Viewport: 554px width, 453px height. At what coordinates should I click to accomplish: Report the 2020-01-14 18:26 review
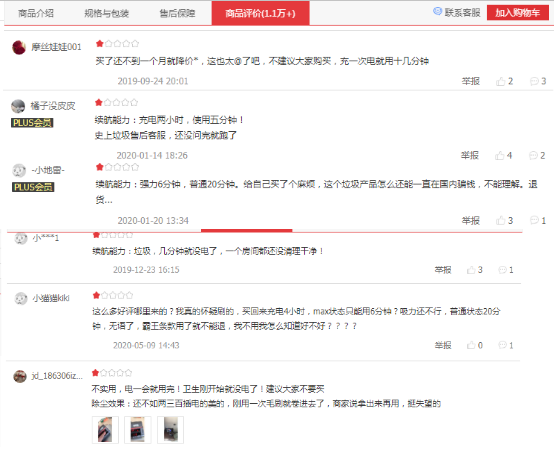[469, 155]
